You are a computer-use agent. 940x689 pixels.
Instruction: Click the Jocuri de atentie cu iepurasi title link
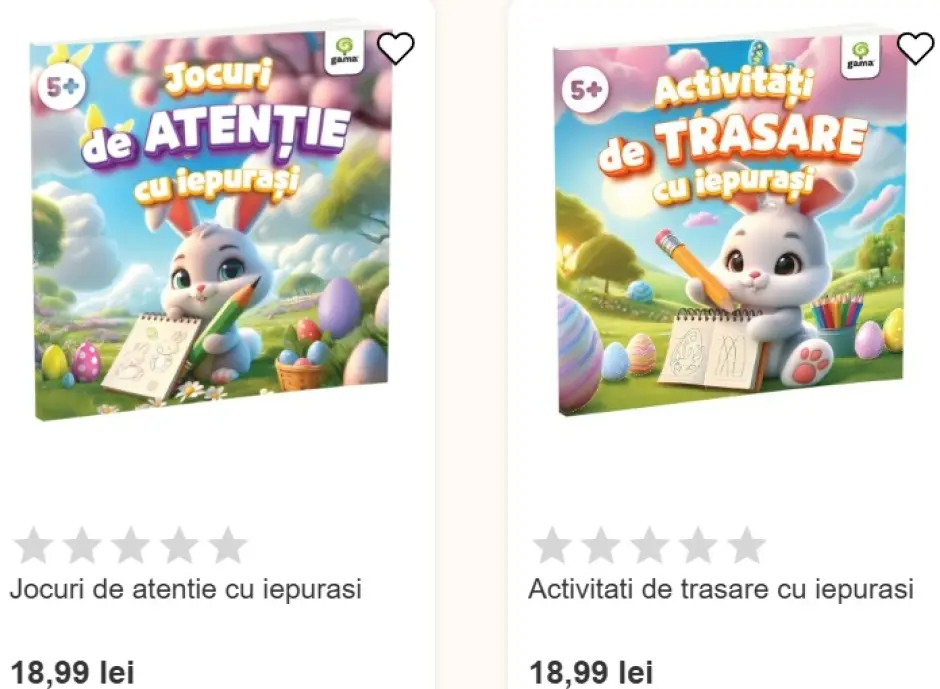tap(186, 589)
